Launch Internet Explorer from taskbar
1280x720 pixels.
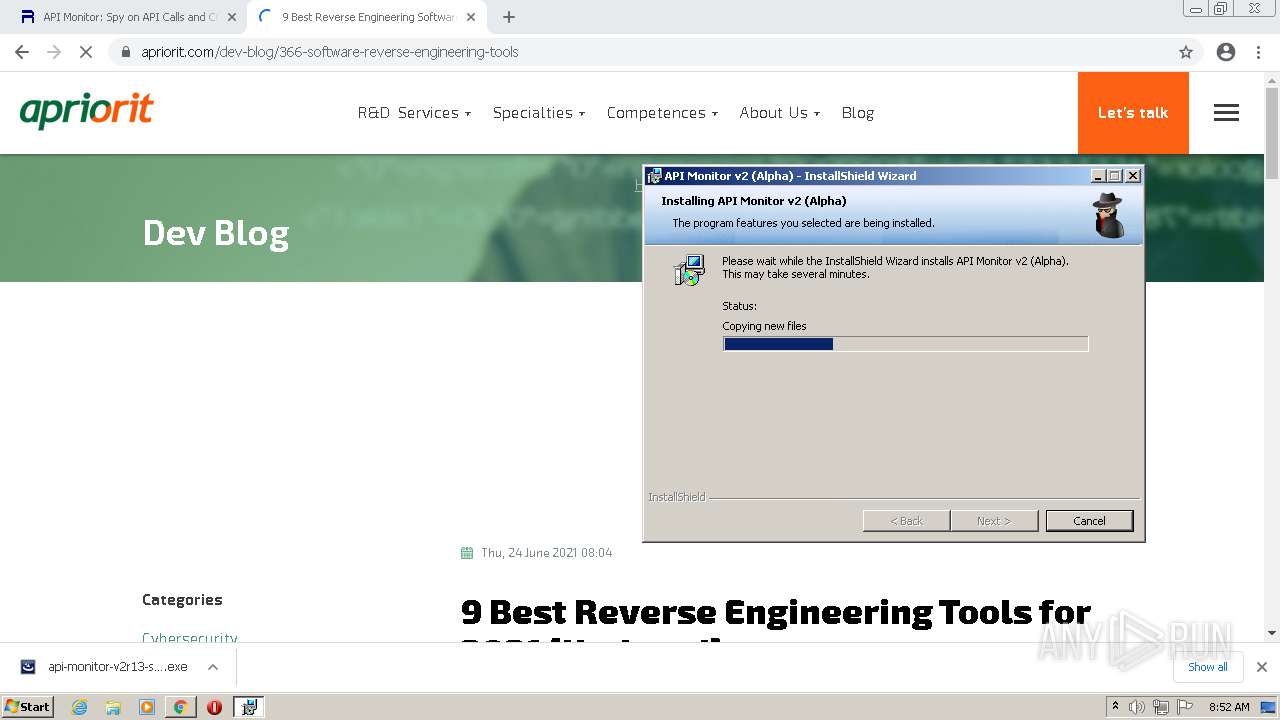pos(79,707)
